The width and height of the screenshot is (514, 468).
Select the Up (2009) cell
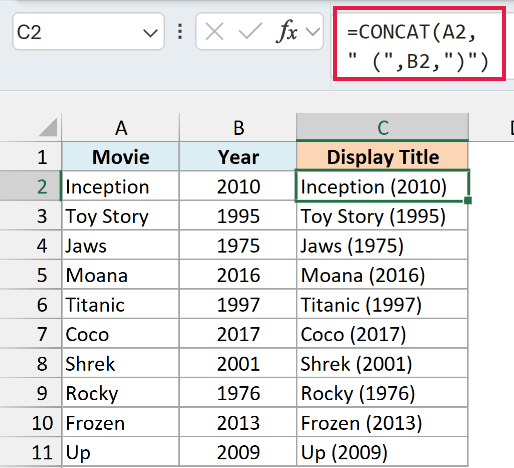click(x=382, y=452)
